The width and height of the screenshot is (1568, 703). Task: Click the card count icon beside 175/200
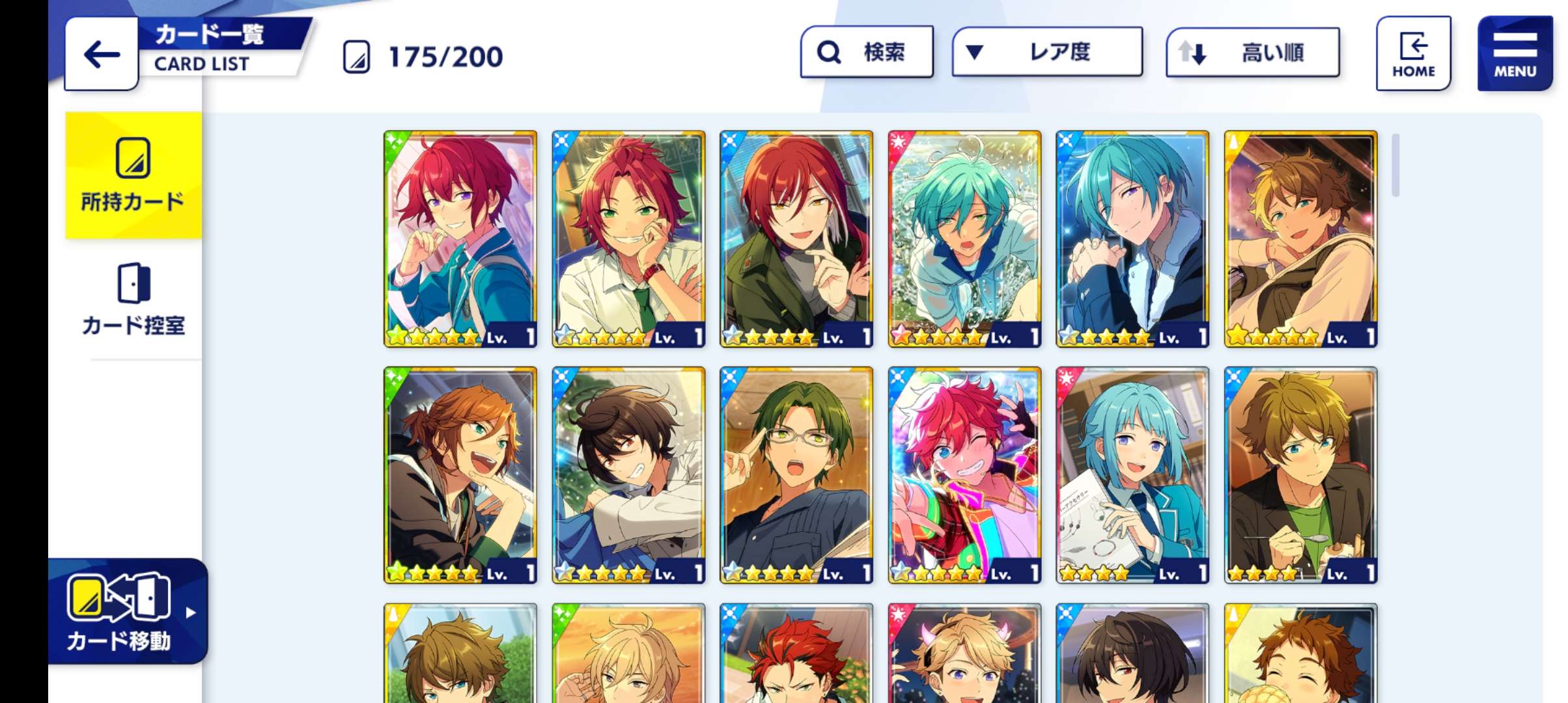tap(357, 57)
